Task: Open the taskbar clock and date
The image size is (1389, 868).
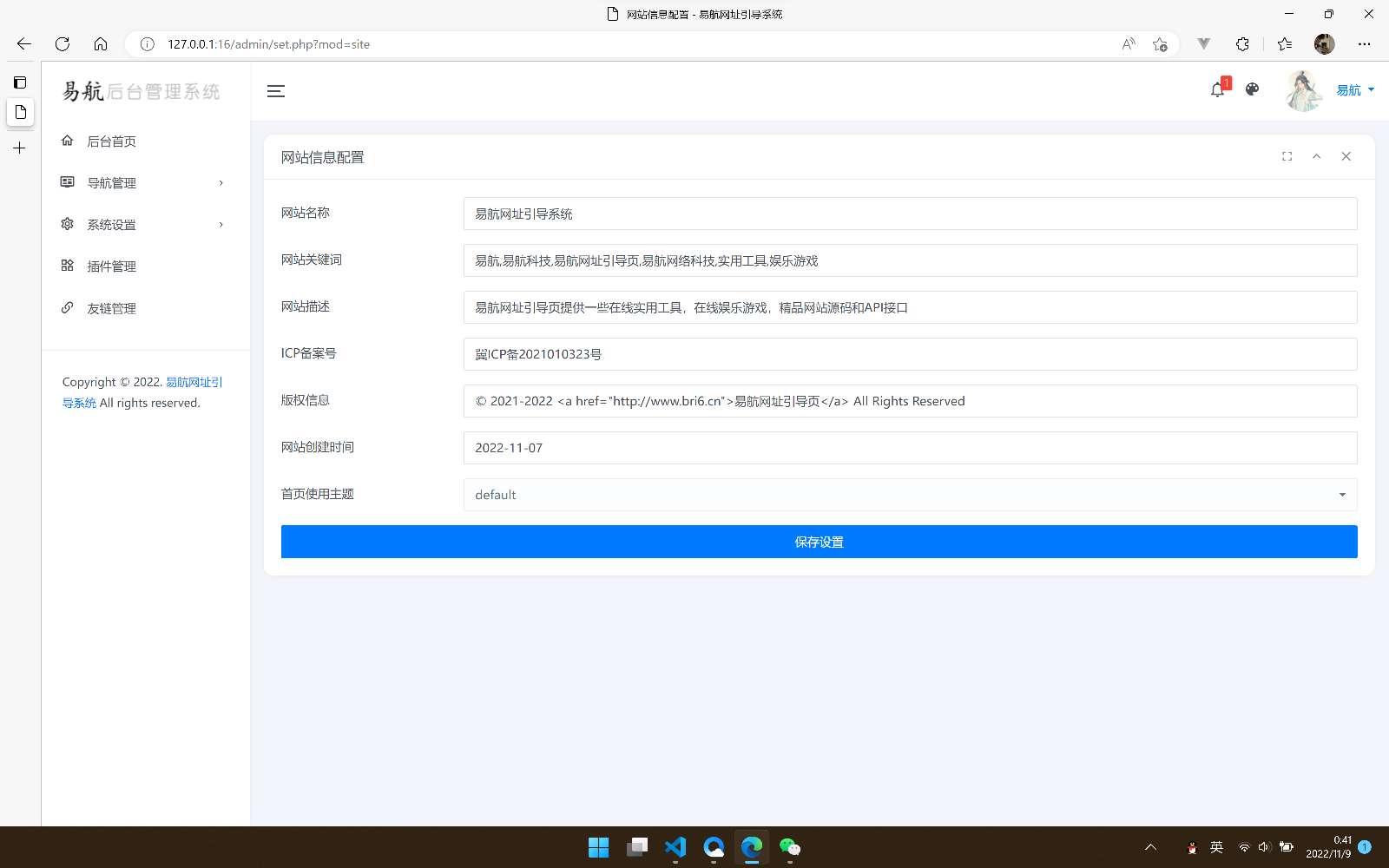Action: pos(1329,847)
